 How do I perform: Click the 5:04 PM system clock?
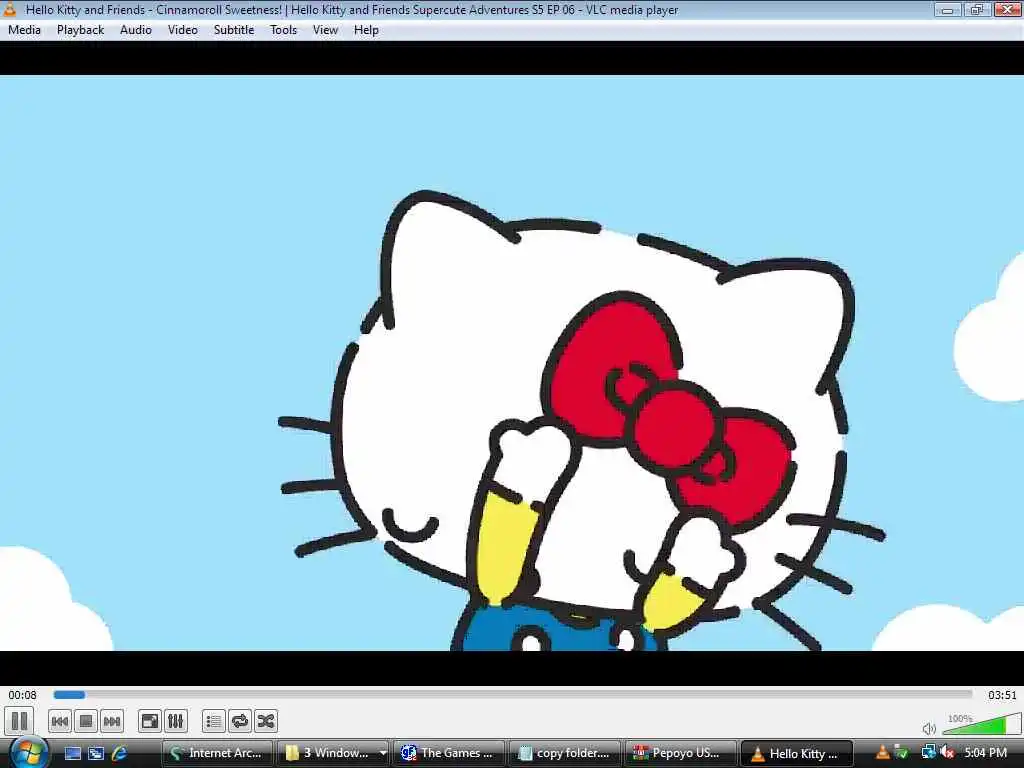[985, 753]
